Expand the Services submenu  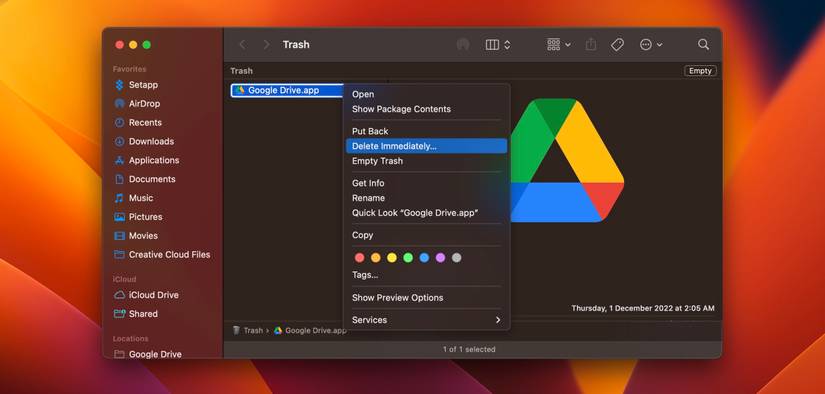[426, 320]
